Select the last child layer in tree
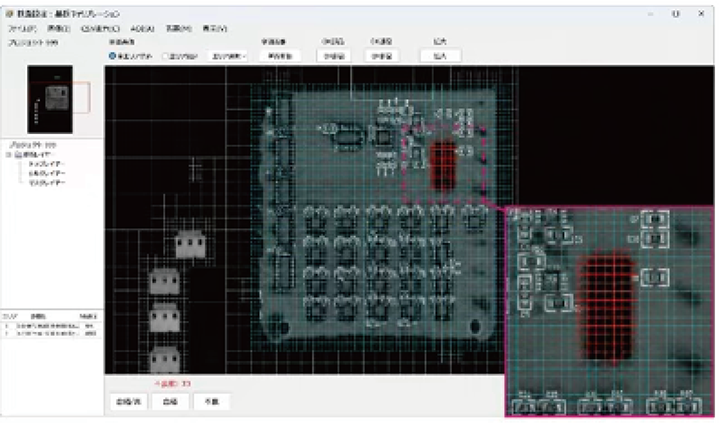 (47, 183)
